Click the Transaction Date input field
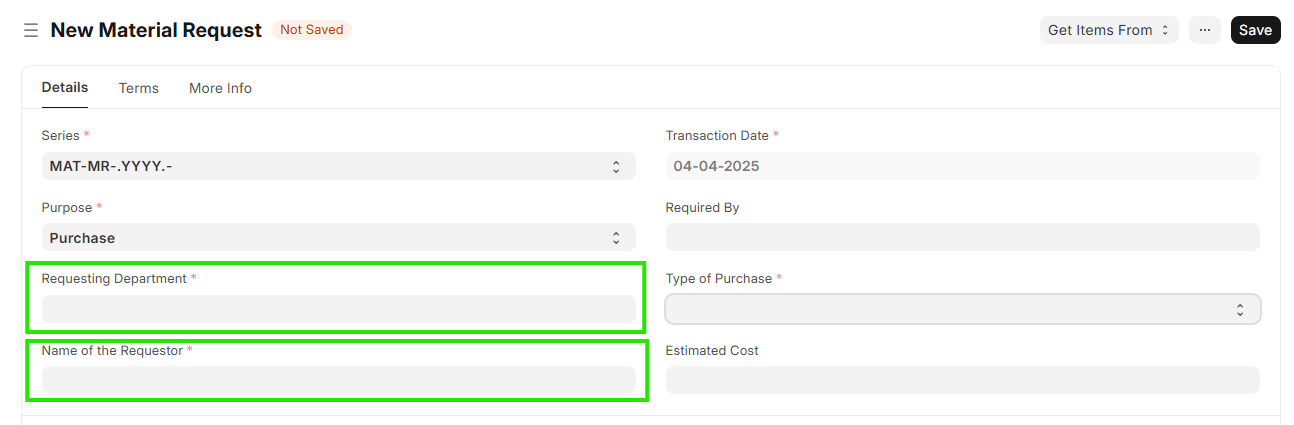This screenshot has height=425, width=1294. click(962, 166)
